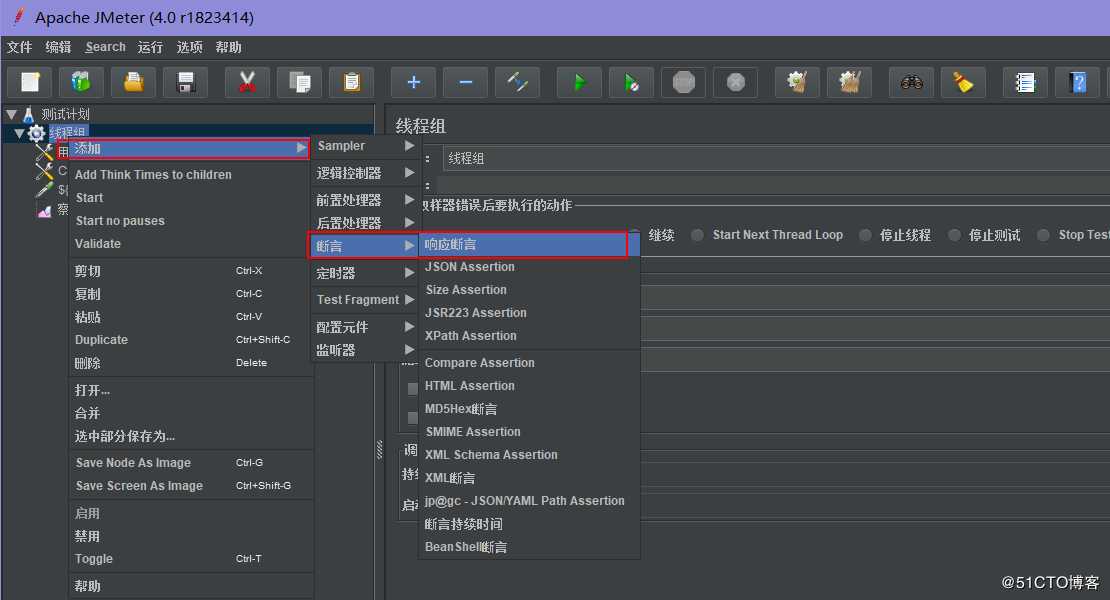Select Add Think Times to children
Image resolution: width=1110 pixels, height=600 pixels.
[x=191, y=175]
